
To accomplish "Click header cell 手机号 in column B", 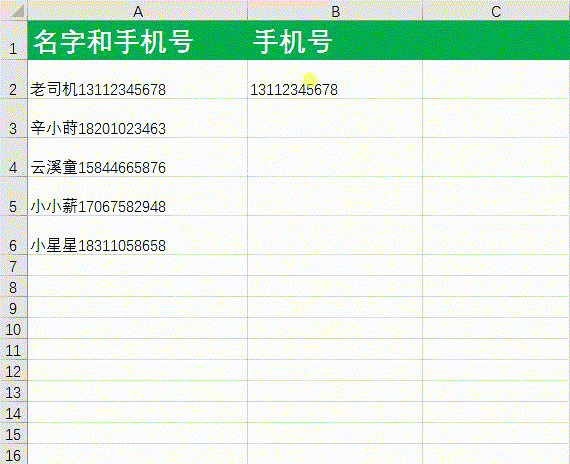I will (x=335, y=40).
